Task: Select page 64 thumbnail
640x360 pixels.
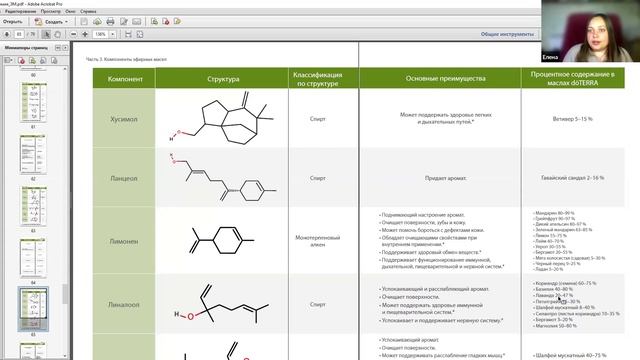Action: (x=33, y=258)
